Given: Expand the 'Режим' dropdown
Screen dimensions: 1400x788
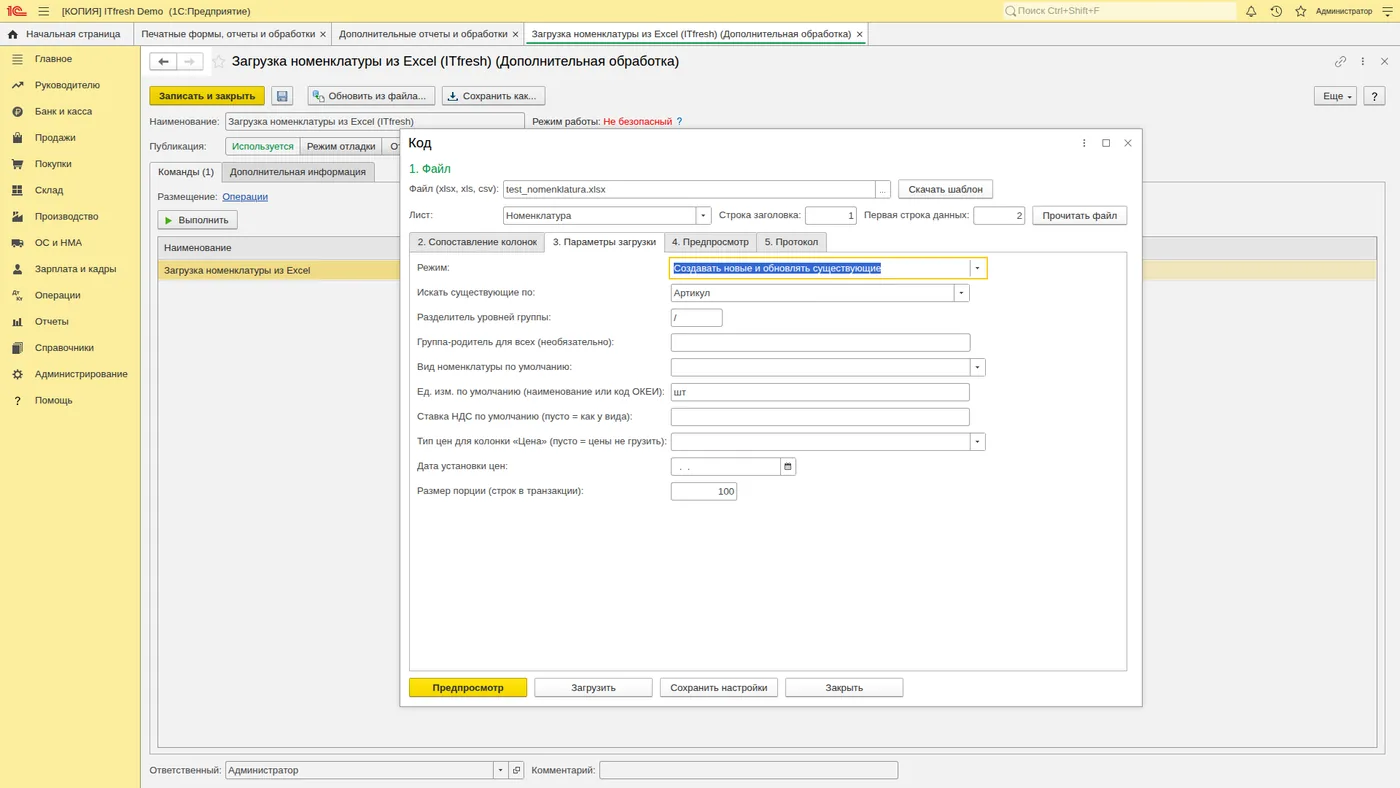Looking at the screenshot, I should 977,268.
